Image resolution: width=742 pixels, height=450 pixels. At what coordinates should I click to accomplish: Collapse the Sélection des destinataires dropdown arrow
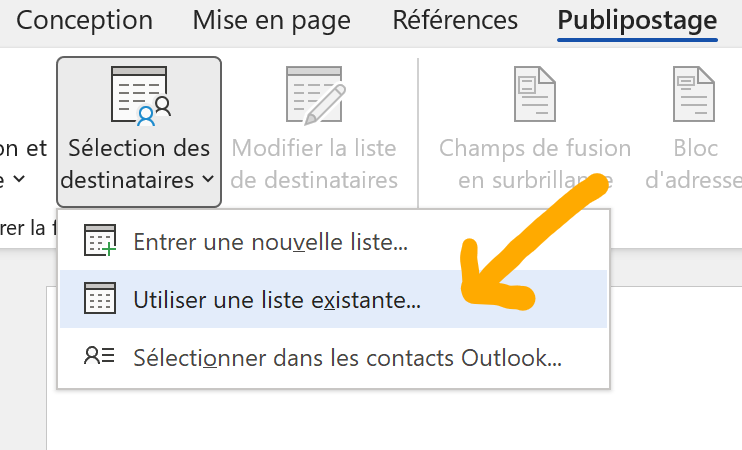tap(208, 179)
